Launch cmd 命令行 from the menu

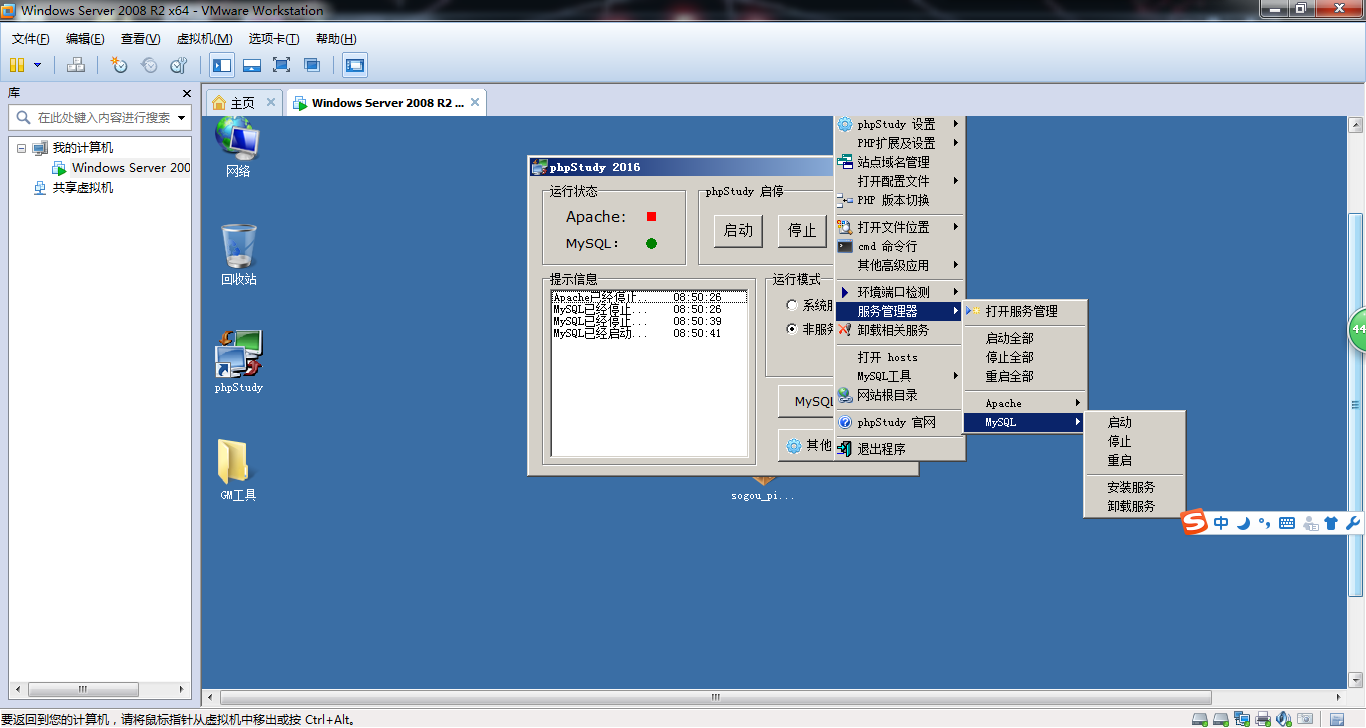900,246
